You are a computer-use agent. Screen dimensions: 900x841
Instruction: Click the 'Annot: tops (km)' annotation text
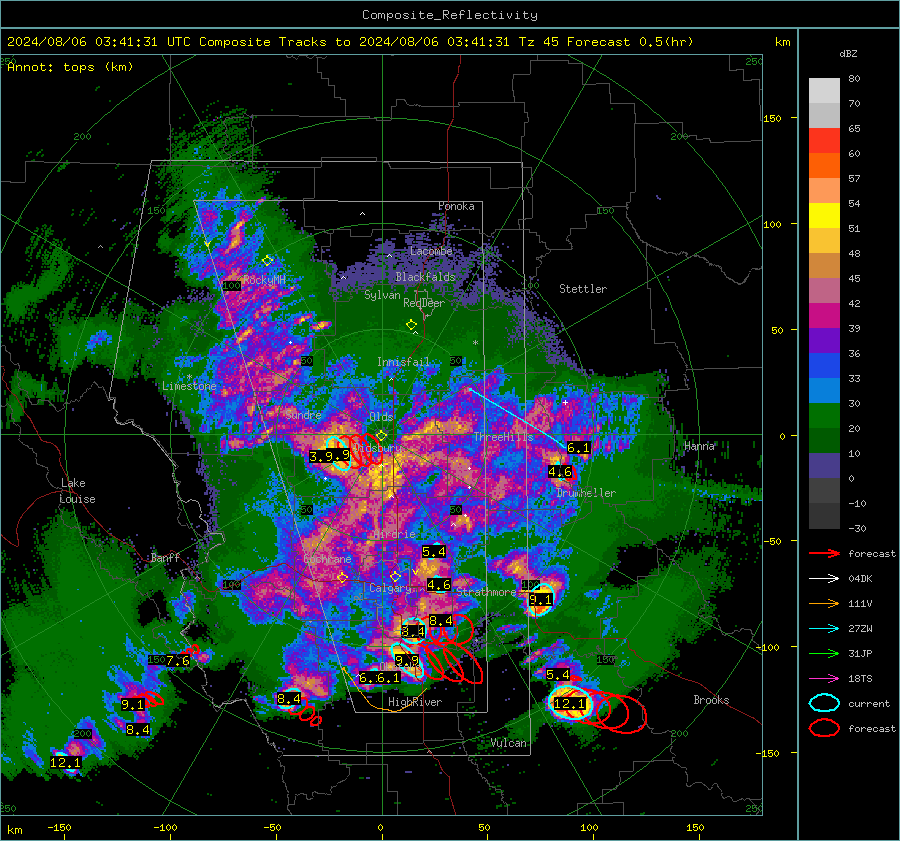click(70, 67)
